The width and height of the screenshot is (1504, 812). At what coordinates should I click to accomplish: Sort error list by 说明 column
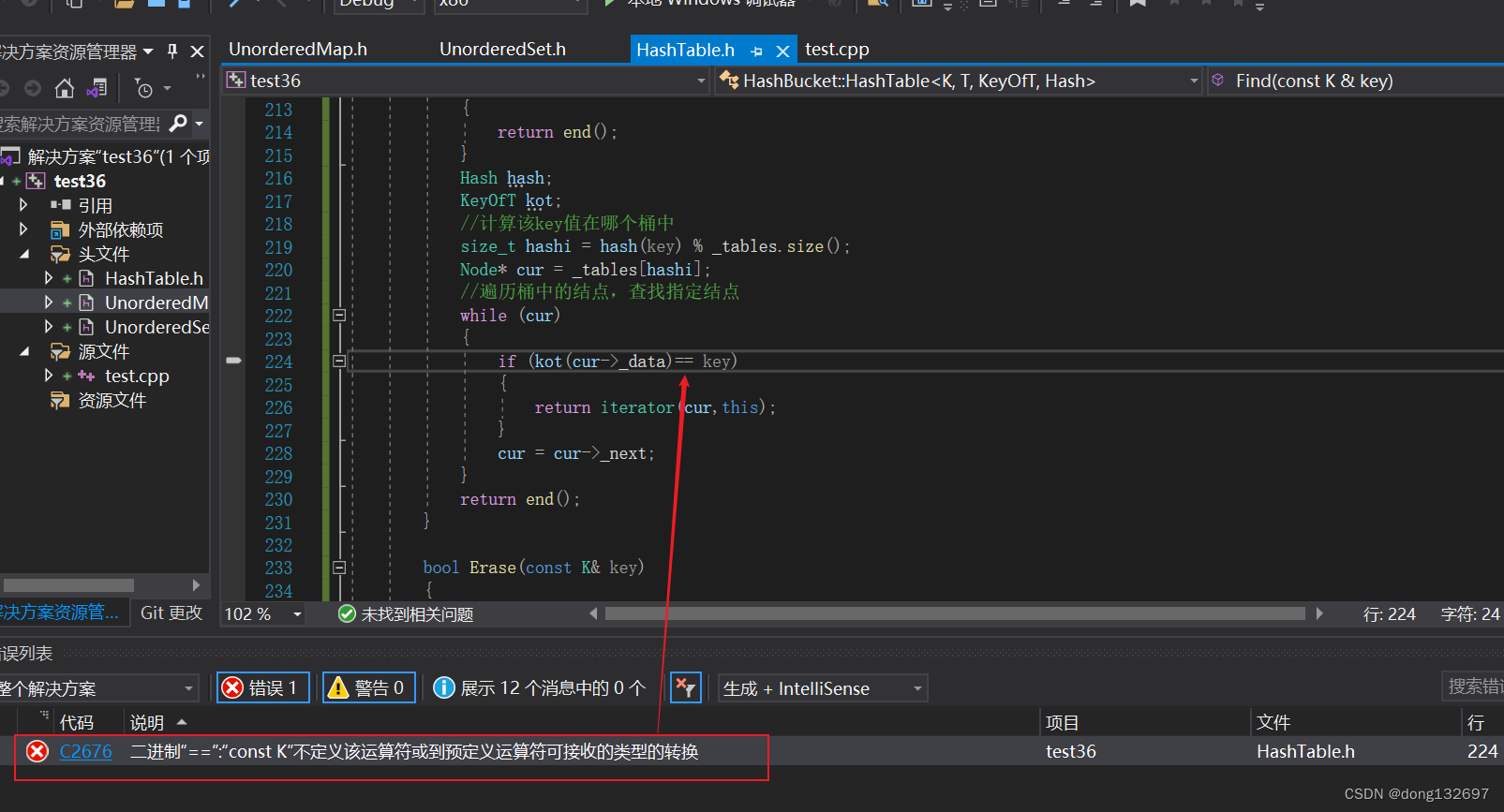point(146,723)
